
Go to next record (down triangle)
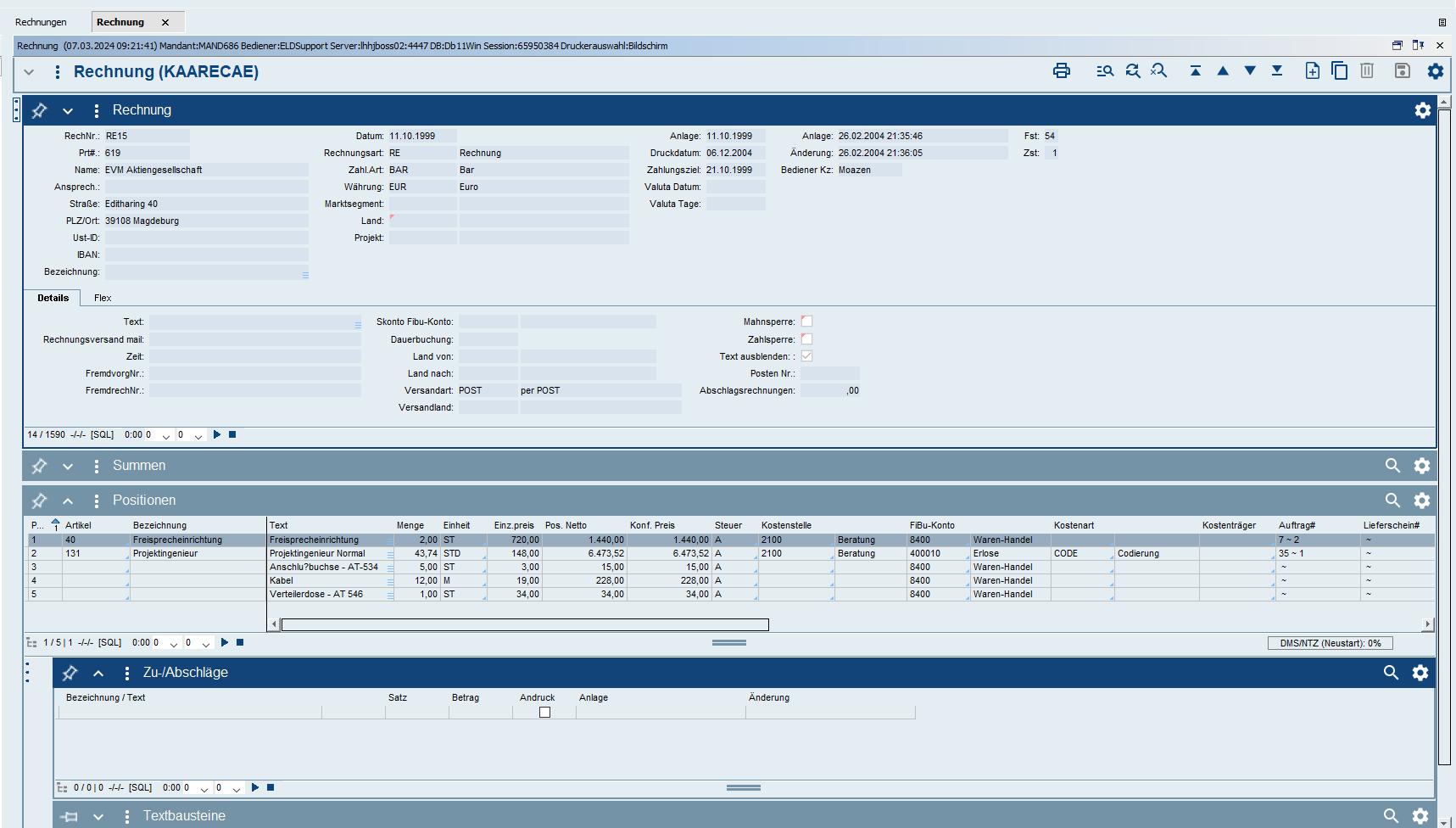point(1250,71)
